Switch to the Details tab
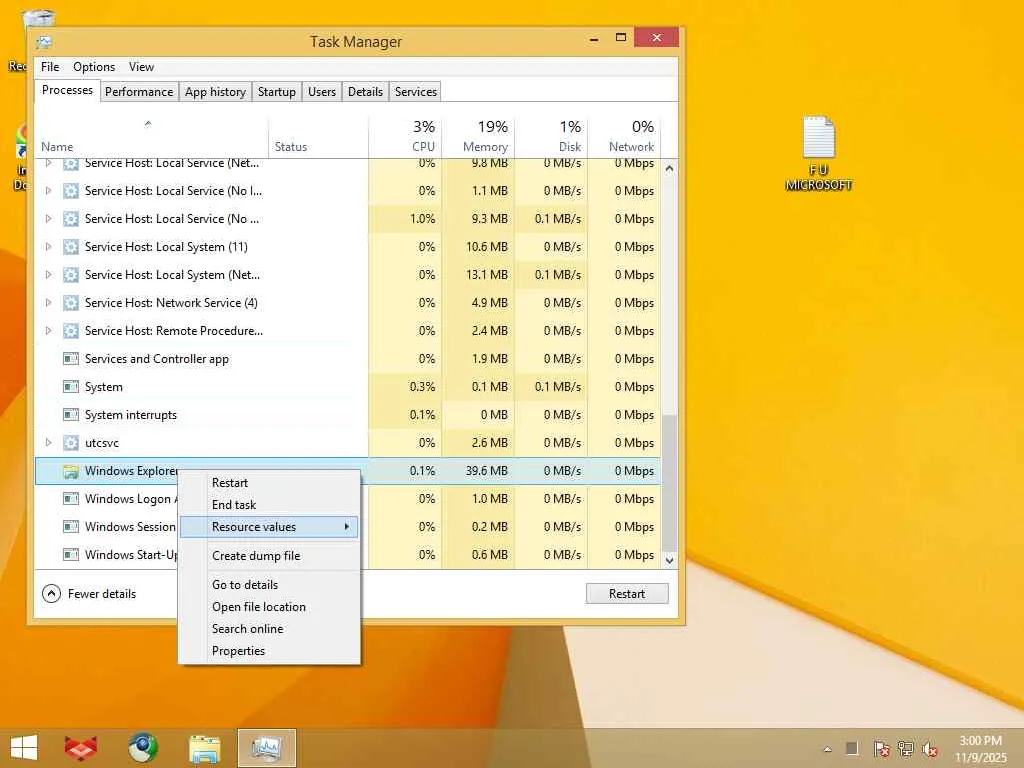 coord(365,91)
